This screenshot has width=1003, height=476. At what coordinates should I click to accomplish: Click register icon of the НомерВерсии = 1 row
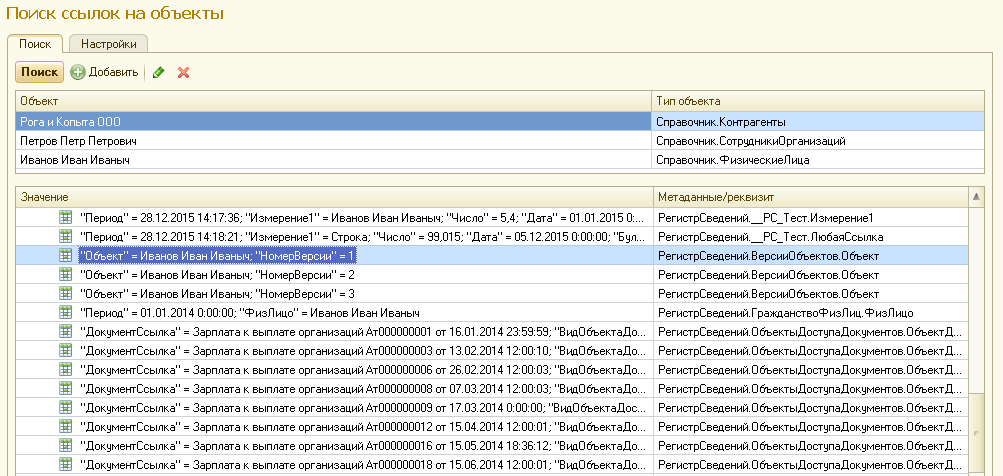66,256
